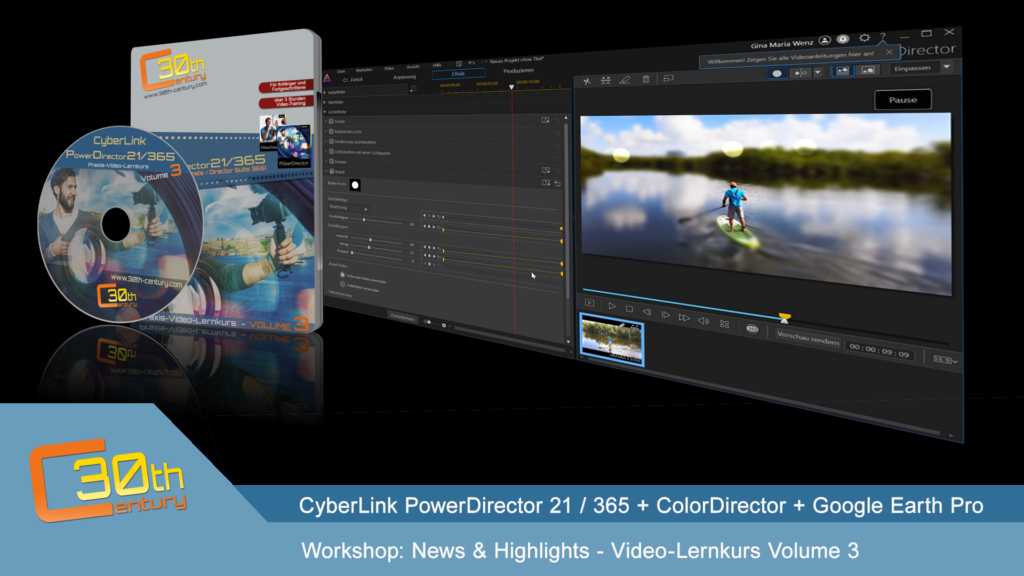
Task: Click the save icon next to the Hilfe menu
Action: tap(458, 63)
